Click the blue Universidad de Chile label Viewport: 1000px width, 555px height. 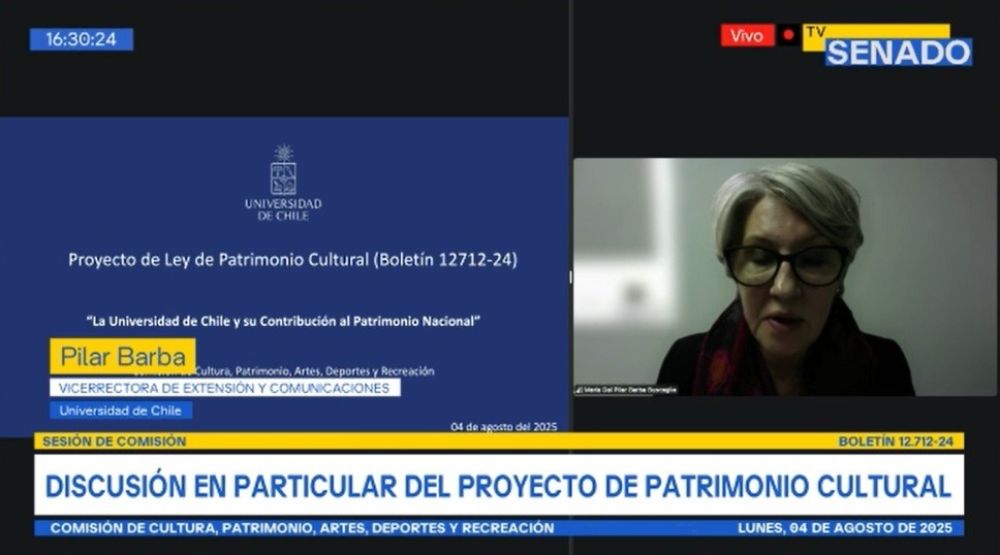coord(121,410)
